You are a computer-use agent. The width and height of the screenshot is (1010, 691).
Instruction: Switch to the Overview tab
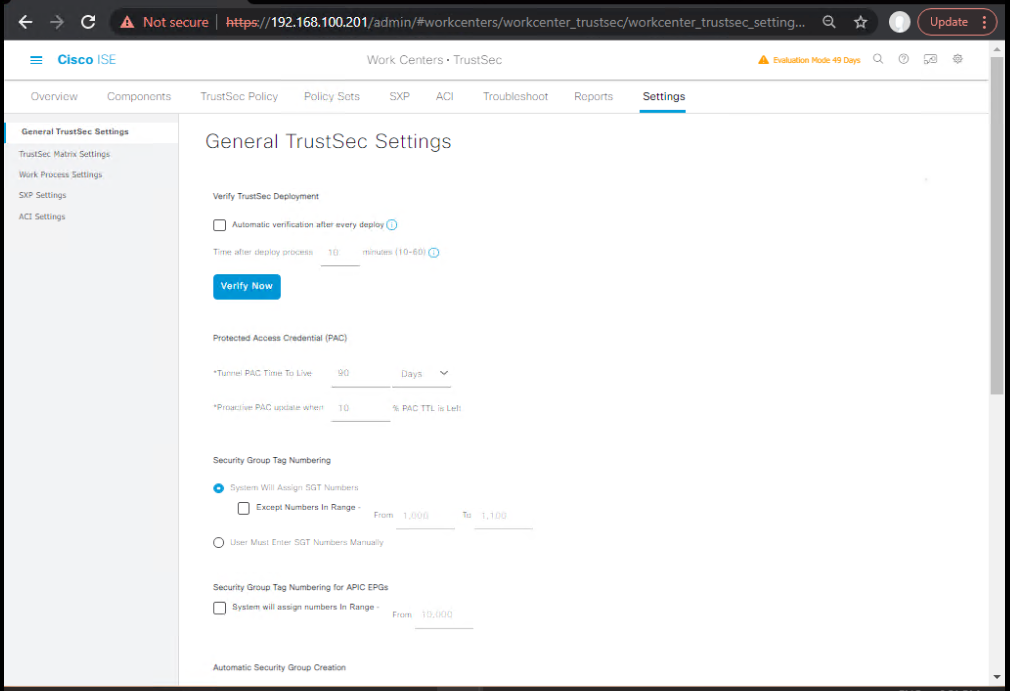(54, 97)
